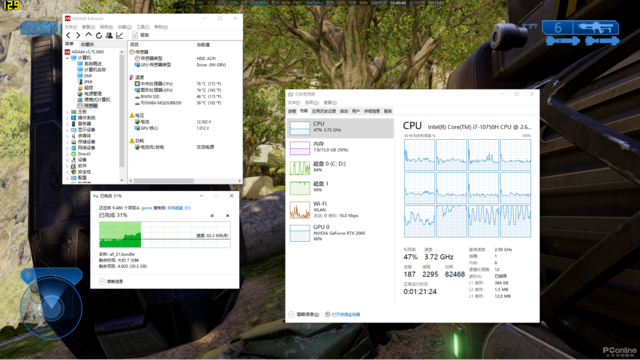
Task: Open the AIDA64 文件 menu
Action: point(71,27)
